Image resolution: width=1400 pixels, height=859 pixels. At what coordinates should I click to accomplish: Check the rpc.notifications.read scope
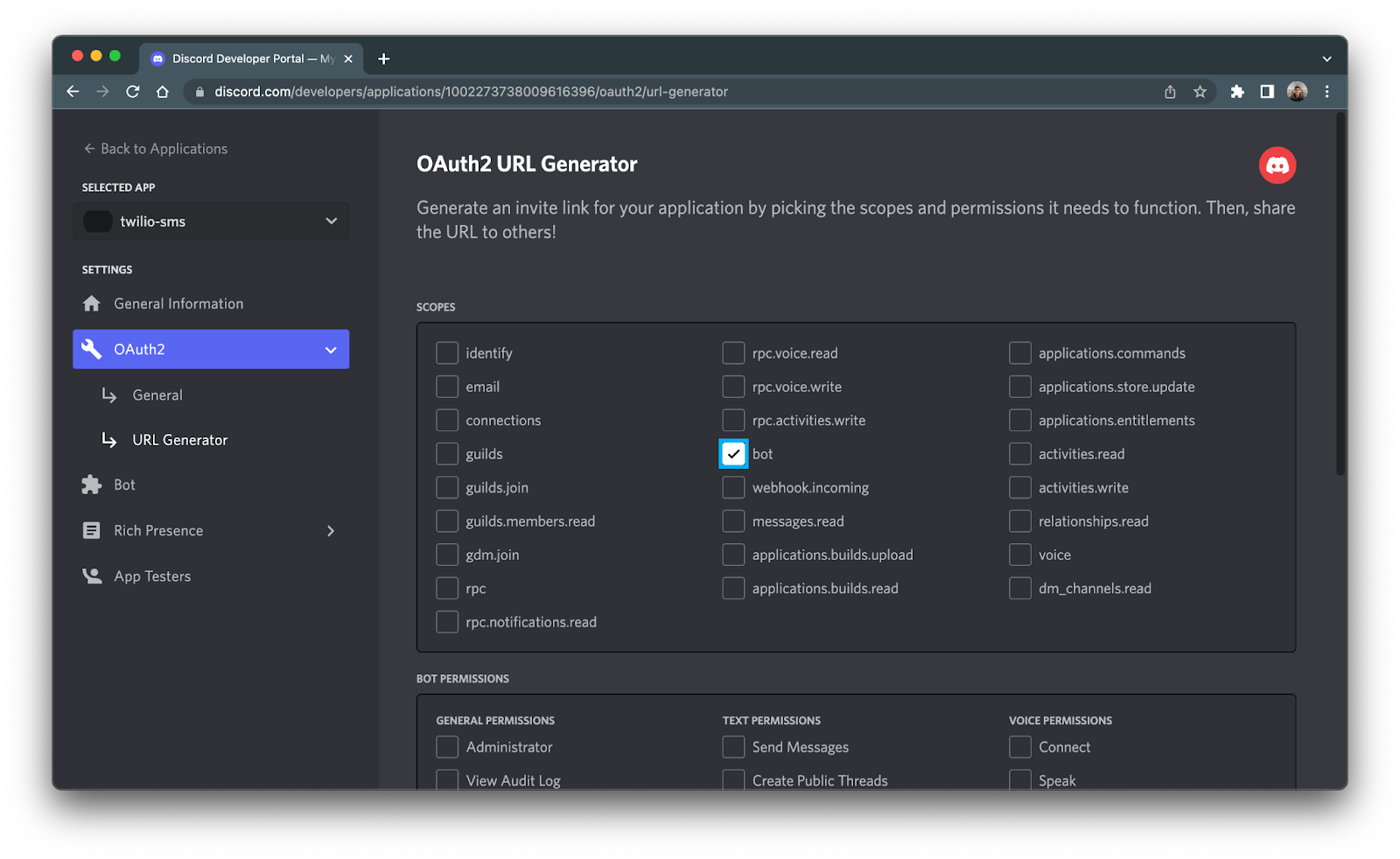447,622
